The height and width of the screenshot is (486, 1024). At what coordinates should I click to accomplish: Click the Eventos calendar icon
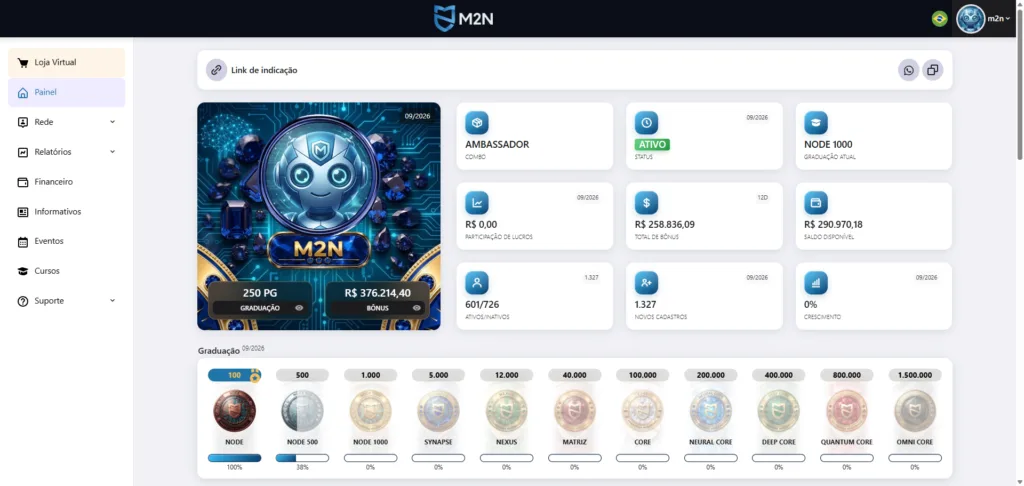[23, 242]
